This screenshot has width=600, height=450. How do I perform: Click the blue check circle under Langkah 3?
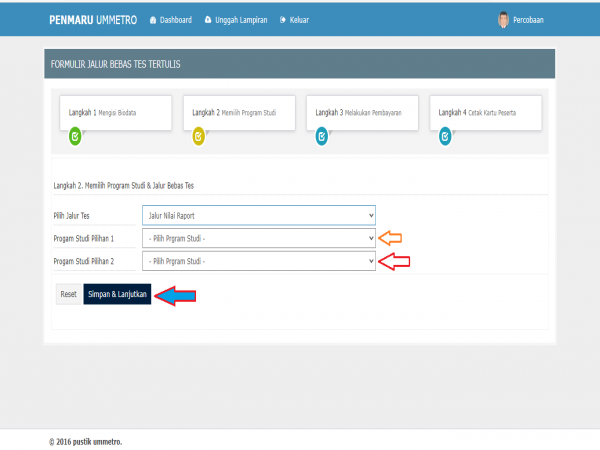click(x=321, y=137)
